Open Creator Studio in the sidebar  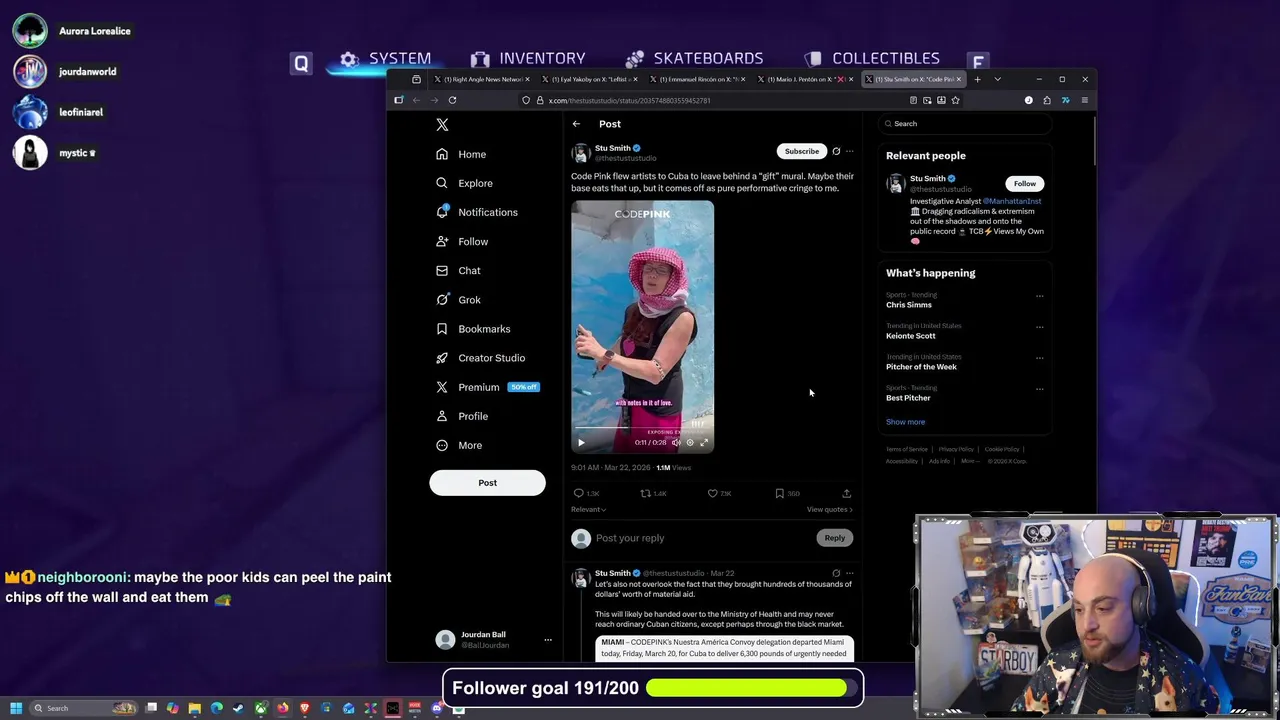480,357
